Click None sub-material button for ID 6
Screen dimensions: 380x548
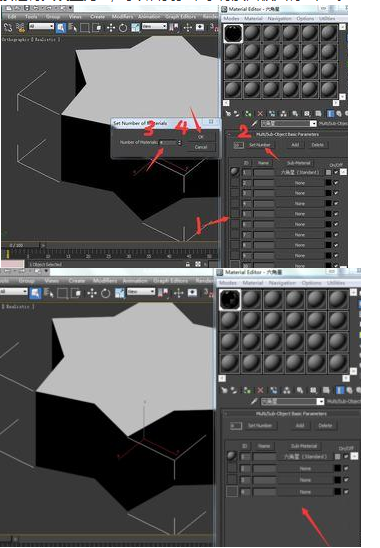(300, 224)
